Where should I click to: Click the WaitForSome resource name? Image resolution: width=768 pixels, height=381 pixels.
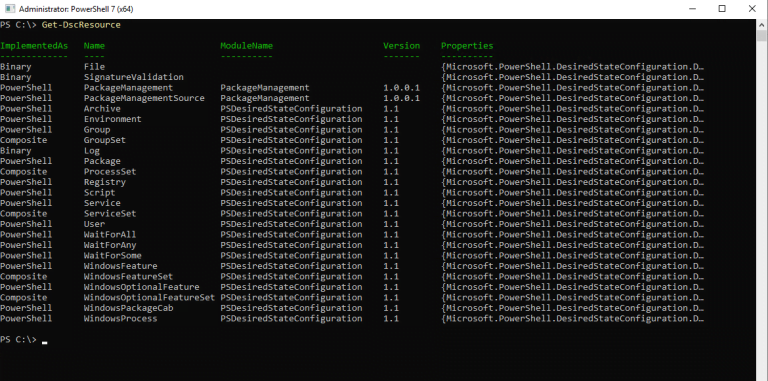(x=113, y=256)
